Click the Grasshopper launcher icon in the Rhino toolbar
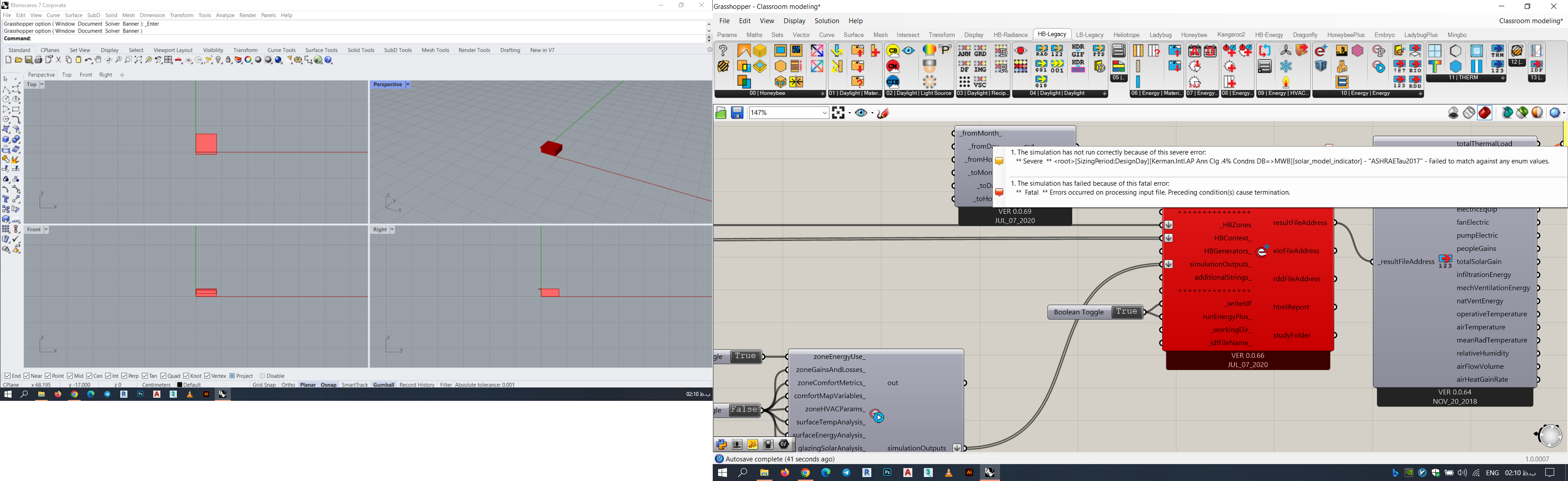This screenshot has height=481, width=1568. (318, 60)
